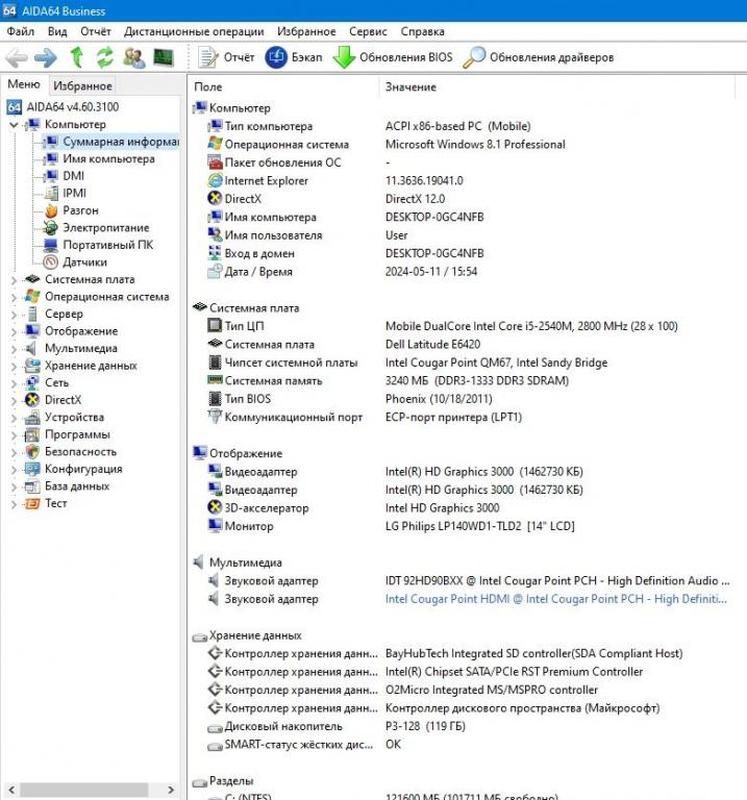Click Обновления драйверов magnifier button

pyautogui.click(x=538, y=58)
